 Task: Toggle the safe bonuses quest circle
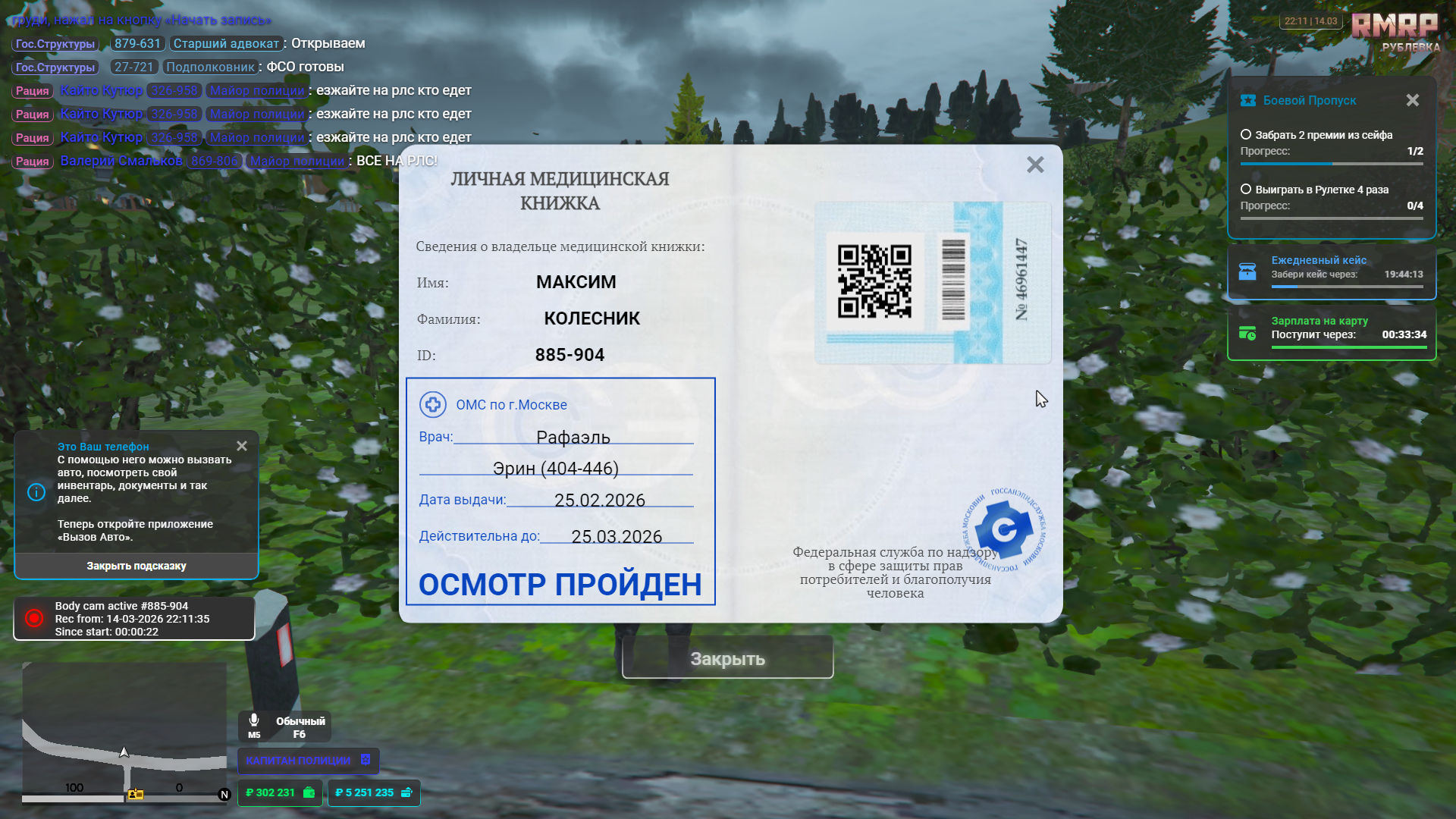(1245, 135)
